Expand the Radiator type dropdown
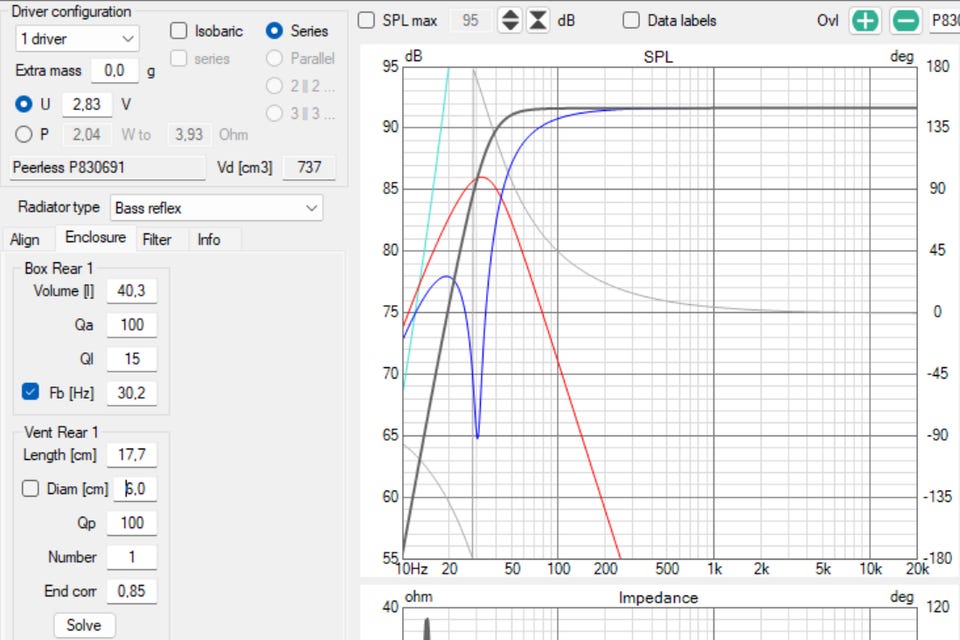 pos(216,208)
